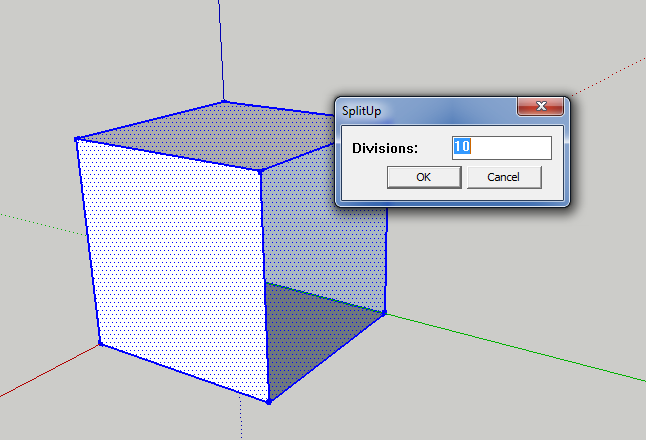Click OK in the SplitUp dialog
This screenshot has height=440, width=646.
click(424, 177)
